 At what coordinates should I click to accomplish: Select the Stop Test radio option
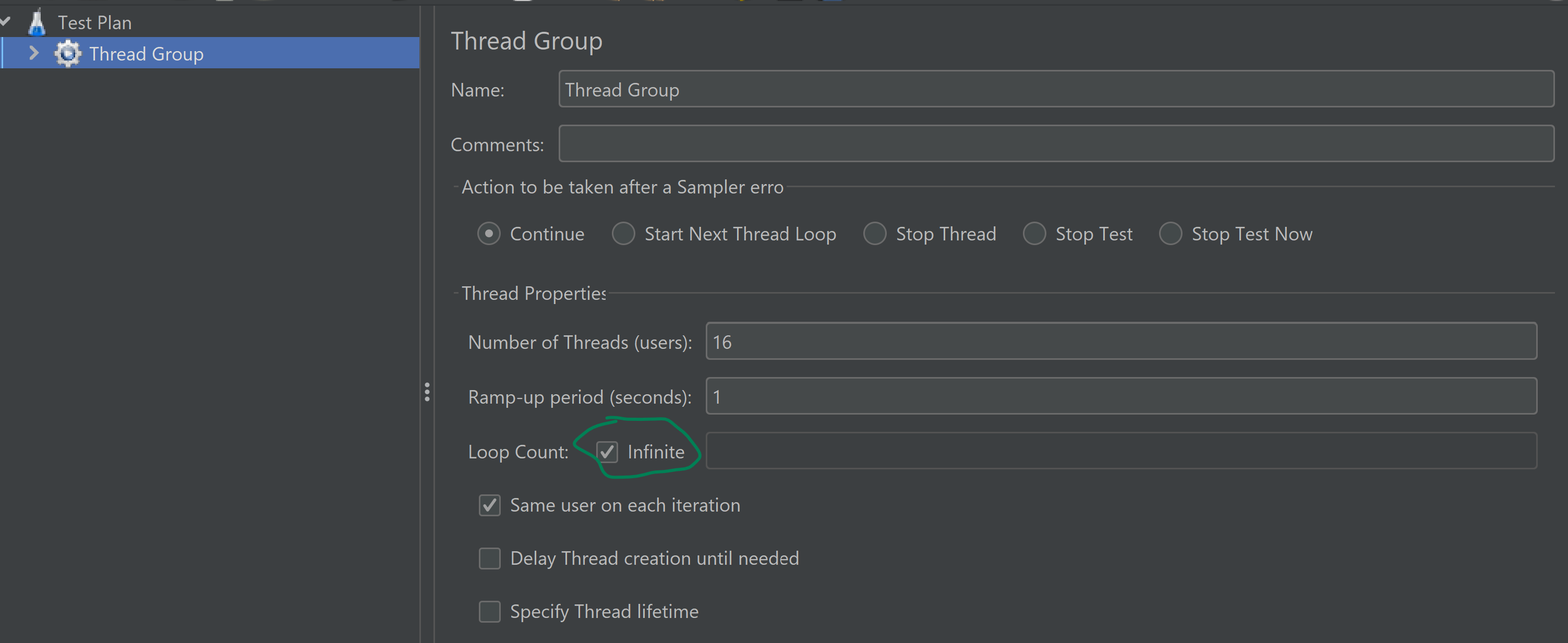[x=1034, y=234]
